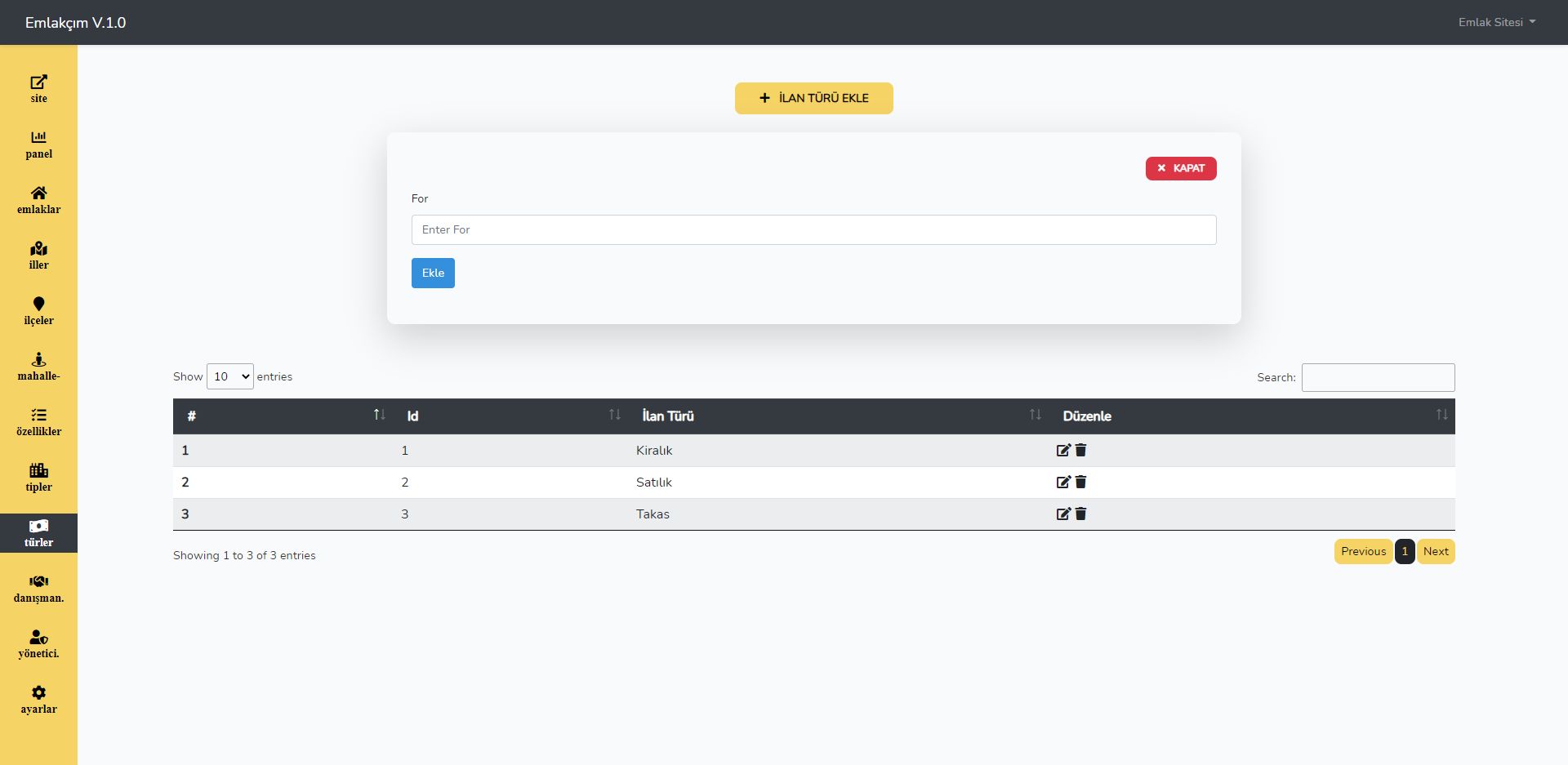Screen dimensions: 1568x765
Task: Click the İLAN TÜRÜ EKLE button
Action: tap(813, 98)
